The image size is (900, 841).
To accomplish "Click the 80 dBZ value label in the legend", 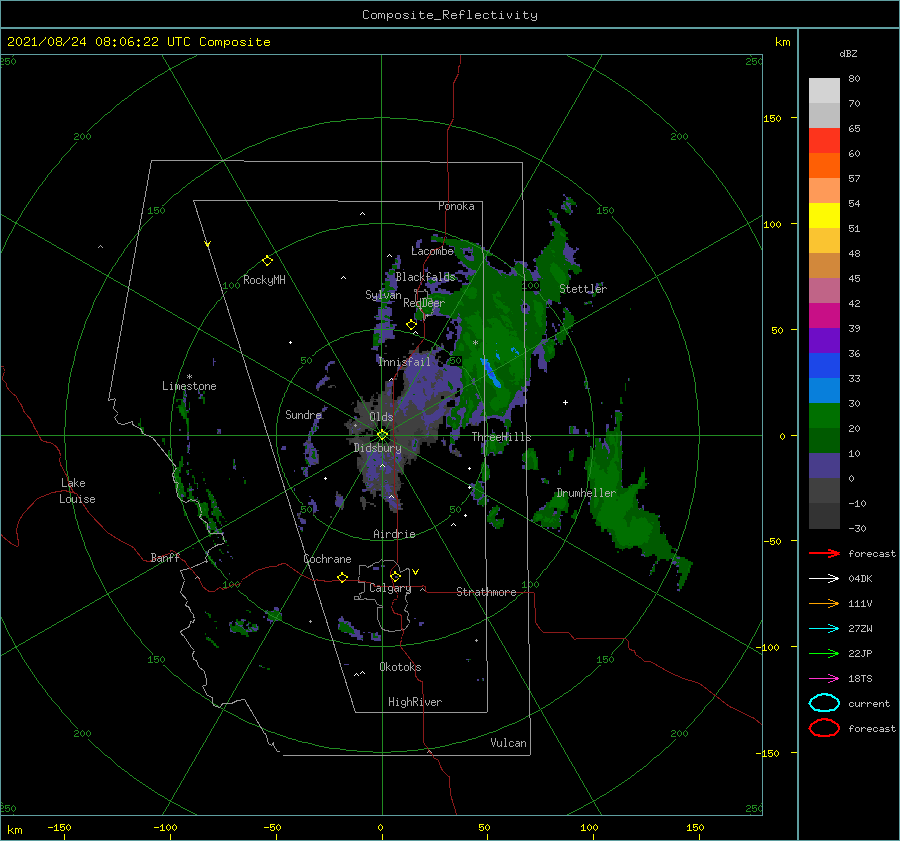I will tap(854, 79).
